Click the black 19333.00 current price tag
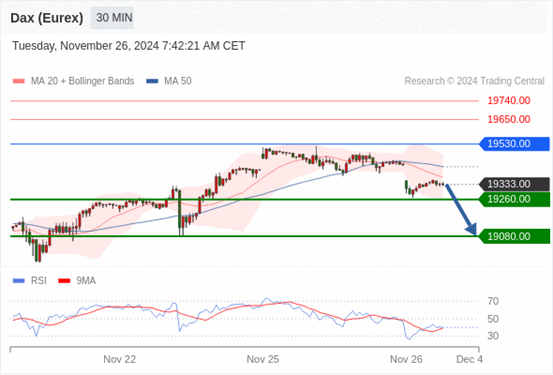 pos(515,184)
